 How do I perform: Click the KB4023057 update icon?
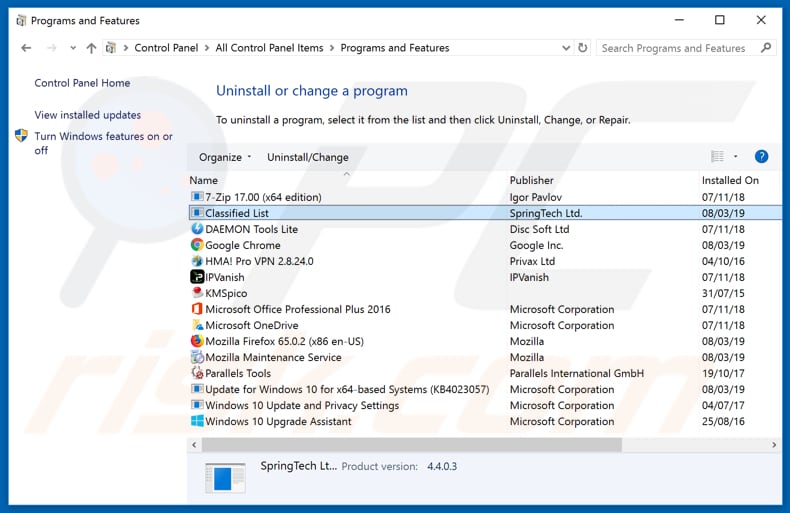pyautogui.click(x=197, y=389)
